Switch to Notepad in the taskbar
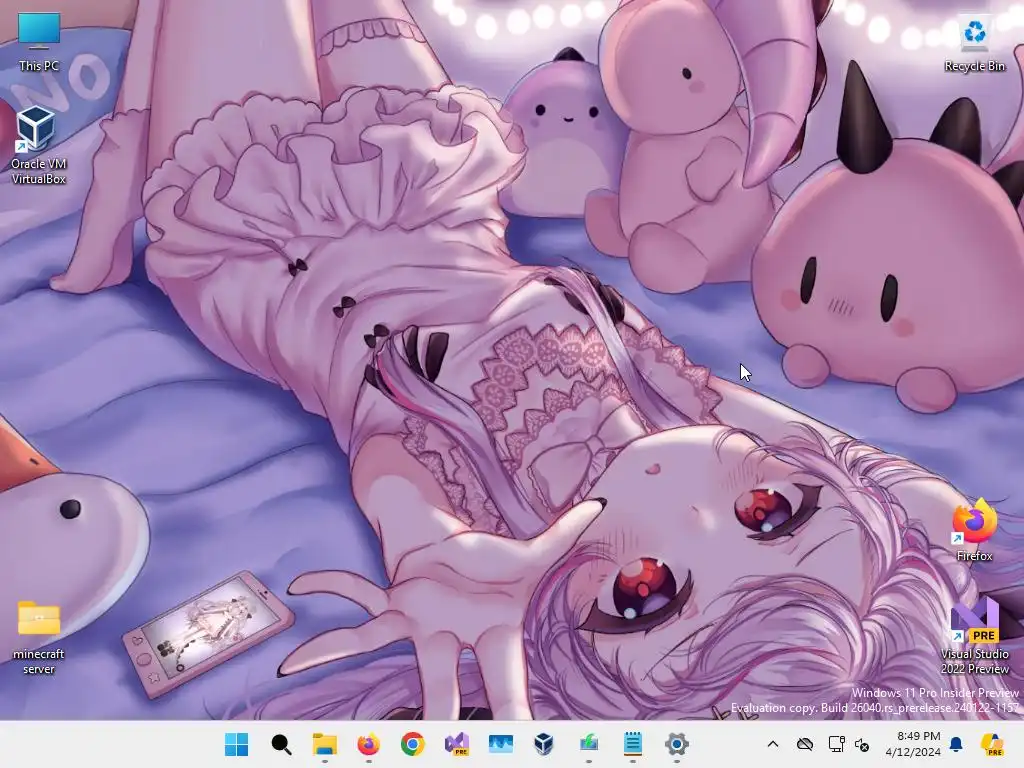The image size is (1024, 768). [x=633, y=744]
